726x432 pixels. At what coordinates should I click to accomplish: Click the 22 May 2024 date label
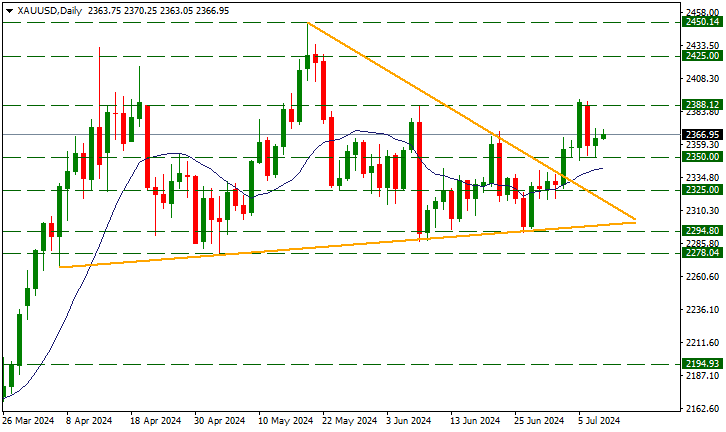[350, 421]
